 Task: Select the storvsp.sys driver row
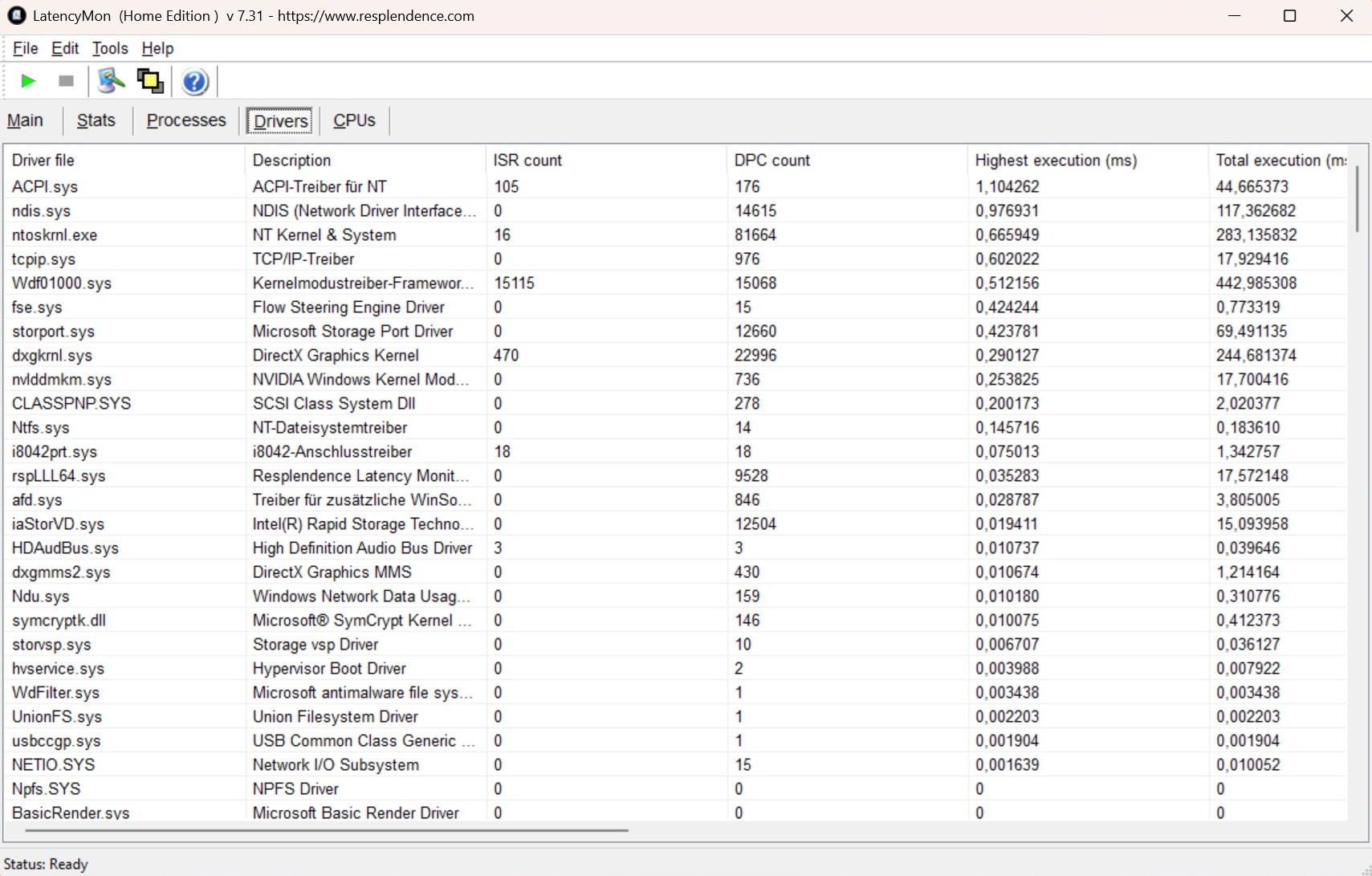click(x=676, y=644)
